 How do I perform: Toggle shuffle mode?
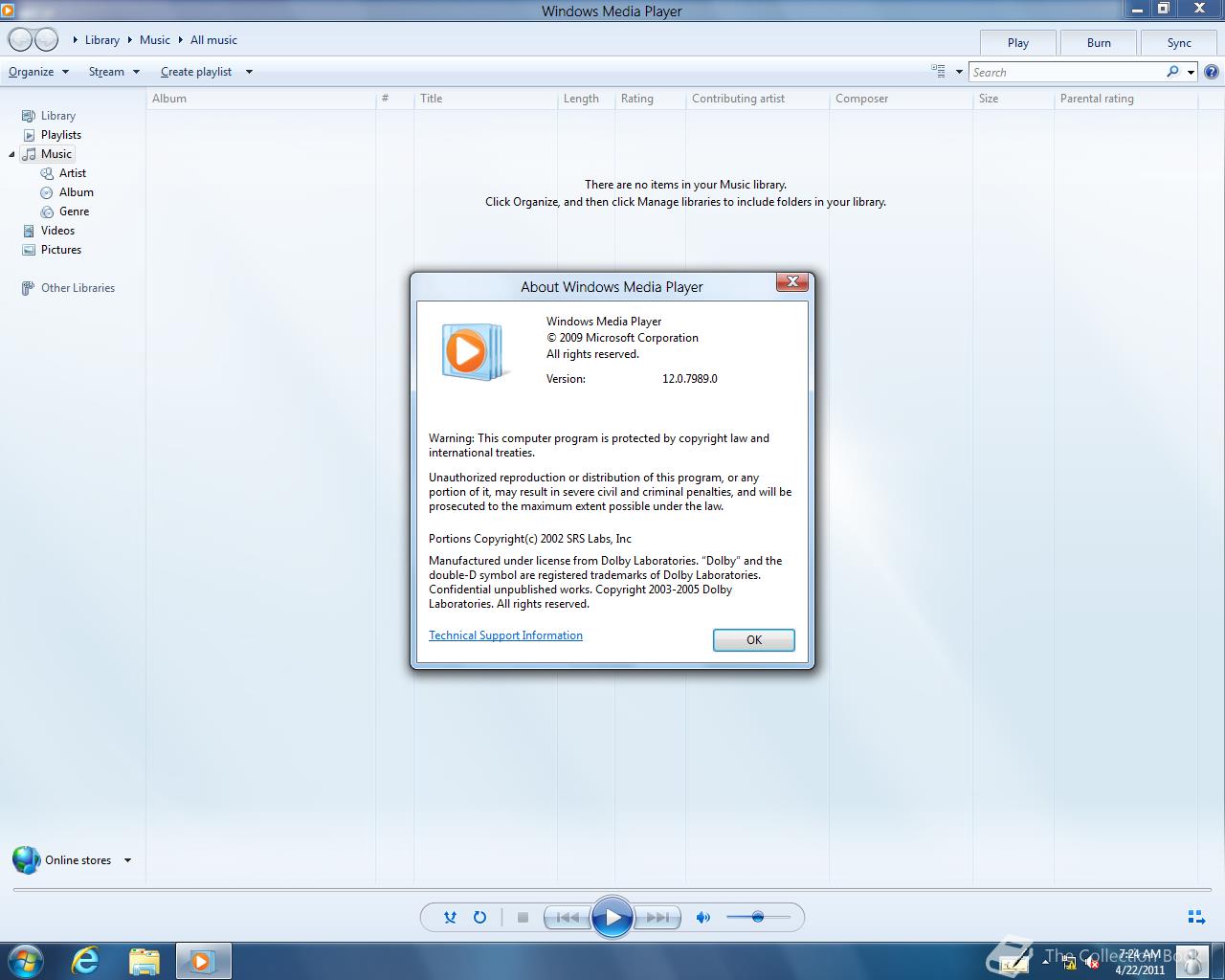pyautogui.click(x=450, y=917)
